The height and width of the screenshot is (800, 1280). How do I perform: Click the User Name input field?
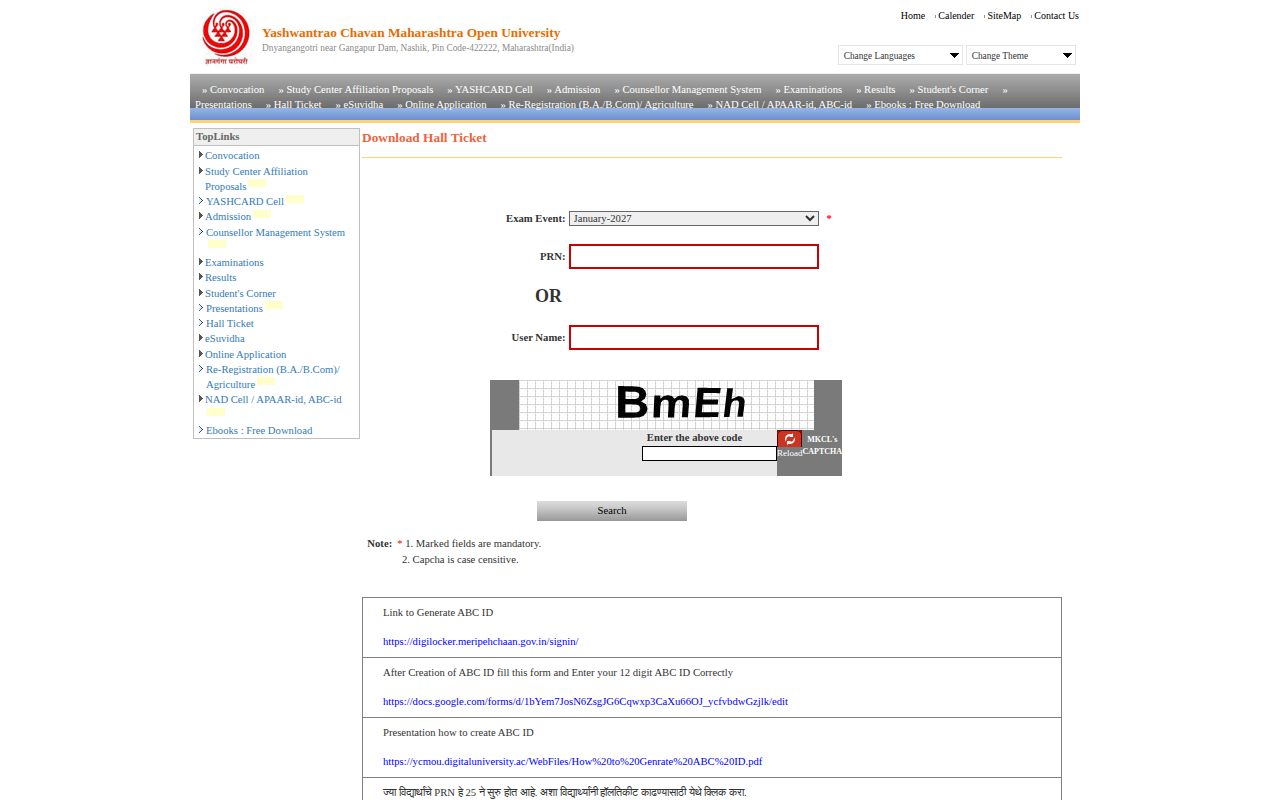[694, 338]
